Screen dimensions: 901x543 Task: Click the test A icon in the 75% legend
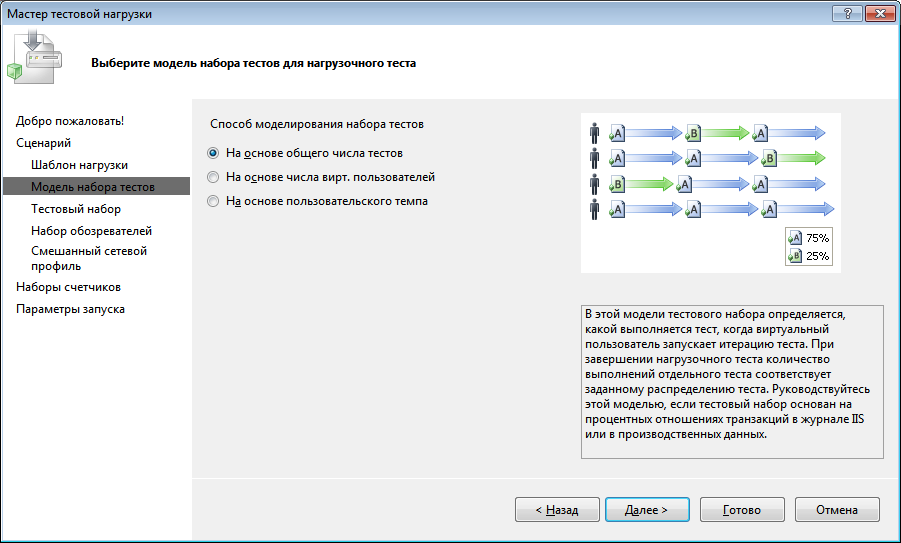click(x=795, y=238)
